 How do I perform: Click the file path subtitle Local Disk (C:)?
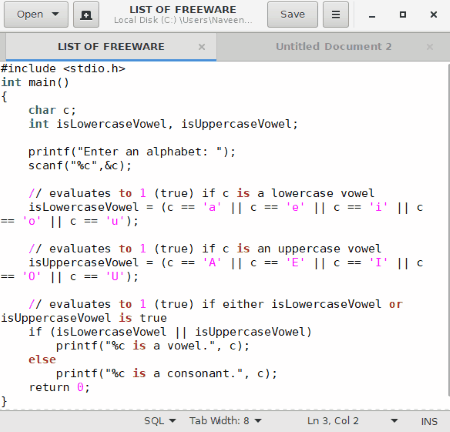(183, 20)
